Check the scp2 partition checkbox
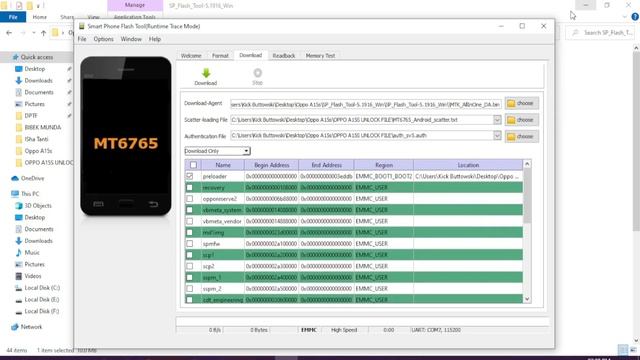640x360 pixels. pos(189,266)
